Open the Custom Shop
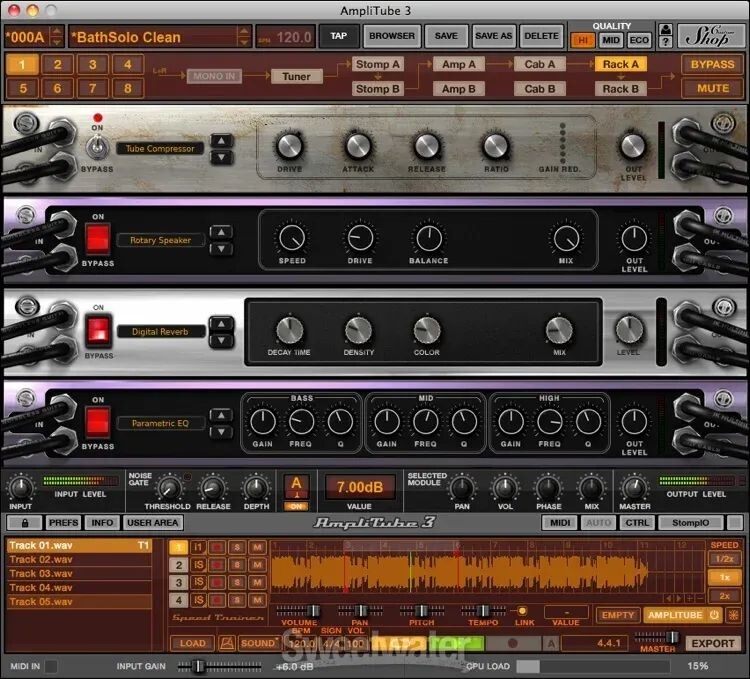Image resolution: width=750 pixels, height=679 pixels. (714, 36)
